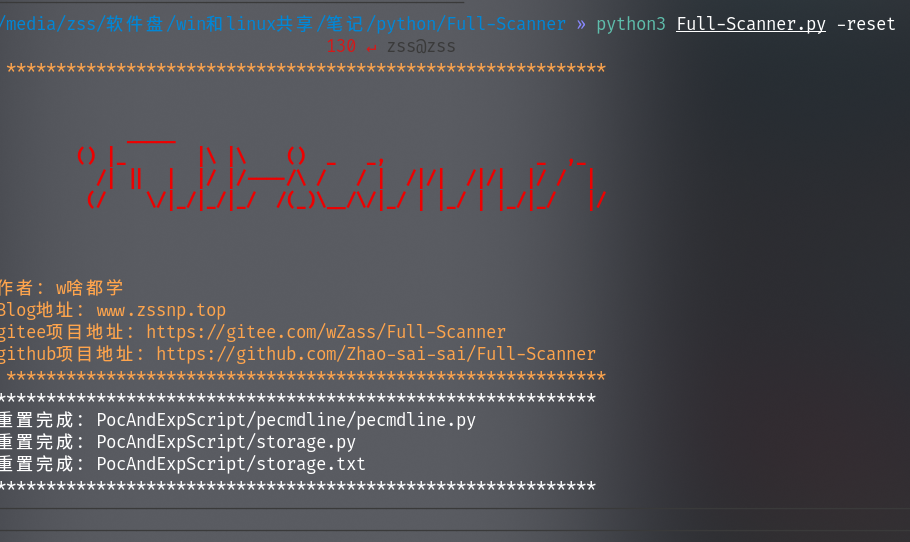Click the top orange asterisk divider line
Screen dimensions: 910x542
[x=305, y=70]
